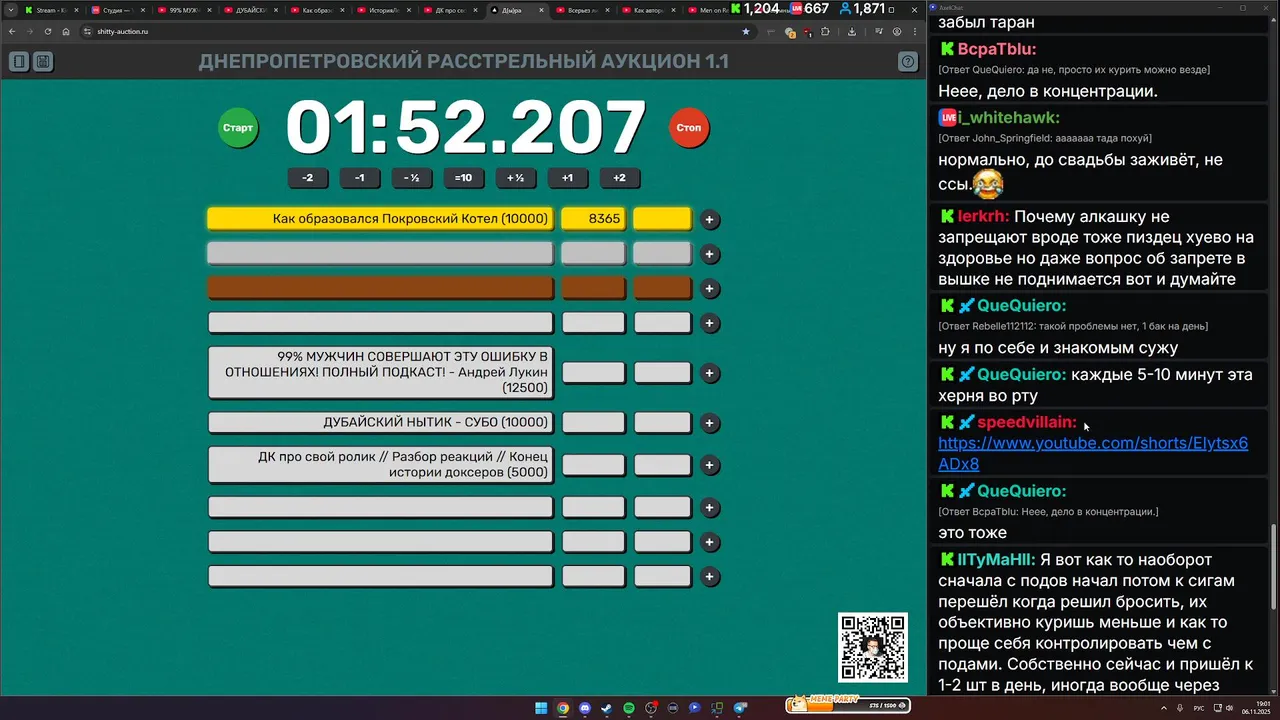Click the red Стоп button
1280x720 pixels.
(688, 128)
